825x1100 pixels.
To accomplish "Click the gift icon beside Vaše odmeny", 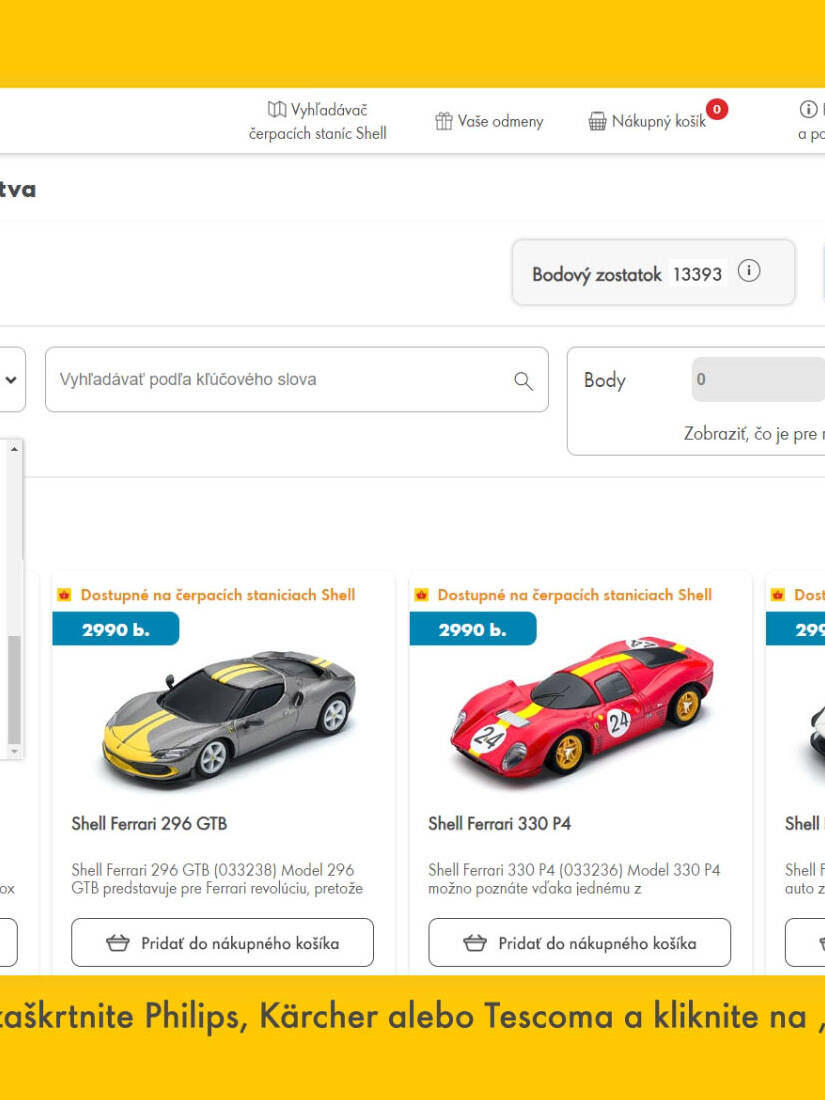I will [x=443, y=121].
